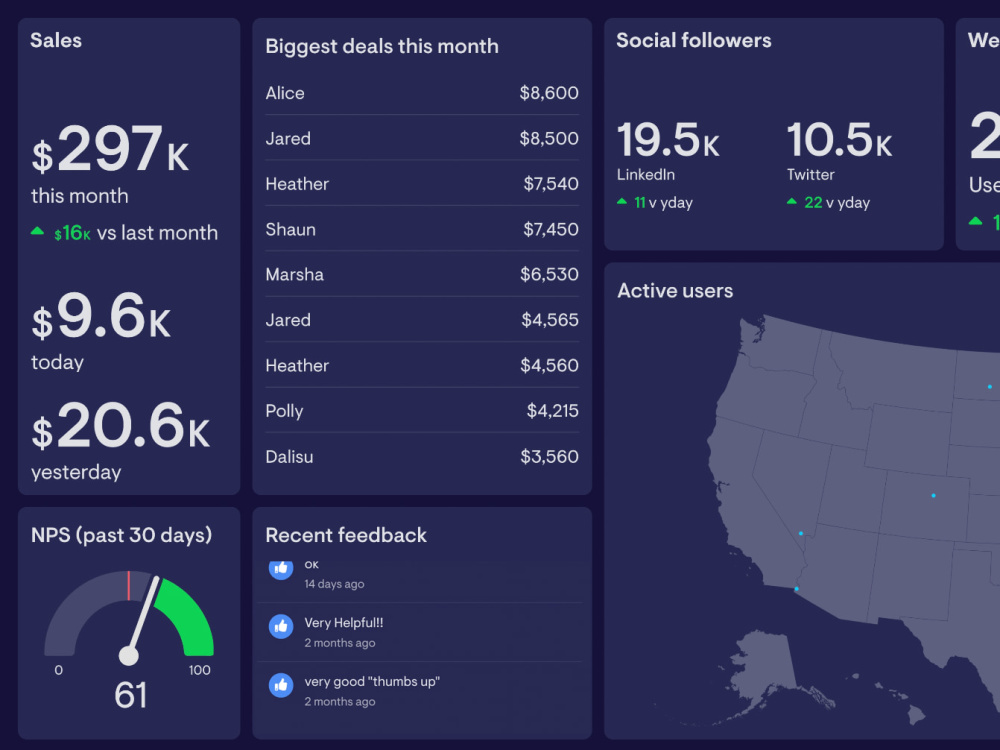Screen dimensions: 1000x750
Task: Click 'very good "thumbs up"' feedback text
Action: click(372, 681)
